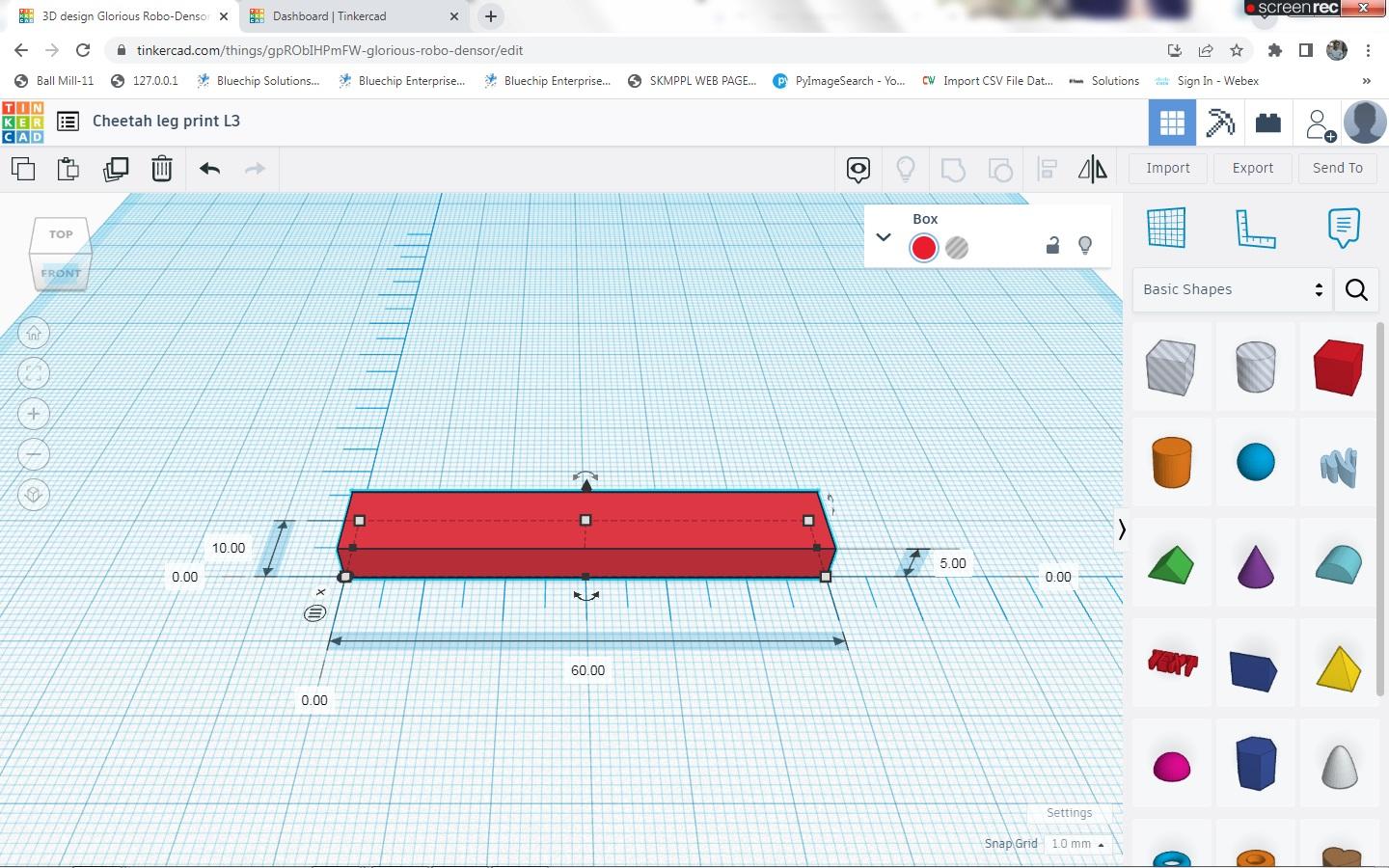Search shapes with the magnifier icon
The height and width of the screenshot is (868, 1389).
(1356, 289)
